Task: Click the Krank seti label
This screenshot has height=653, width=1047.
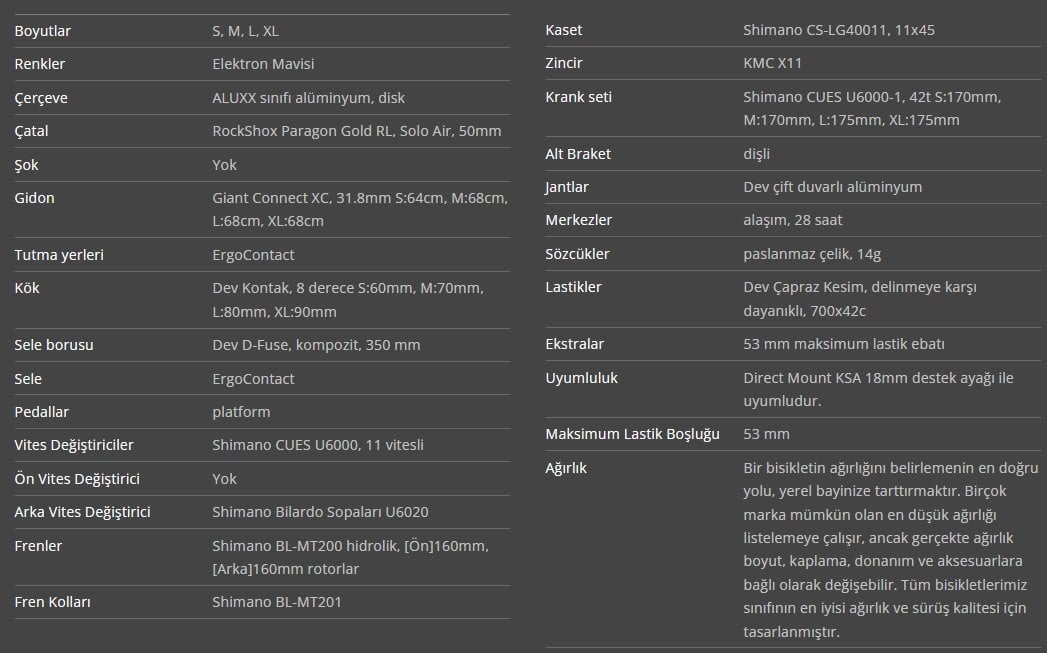Action: pos(578,97)
